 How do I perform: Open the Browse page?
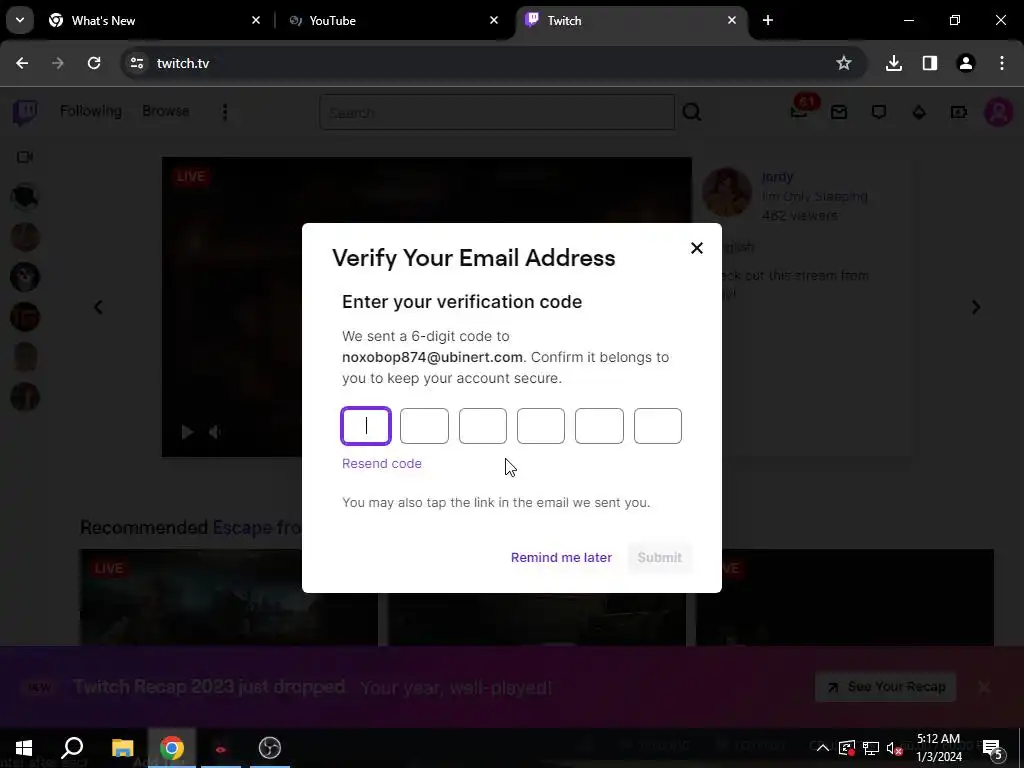click(166, 111)
